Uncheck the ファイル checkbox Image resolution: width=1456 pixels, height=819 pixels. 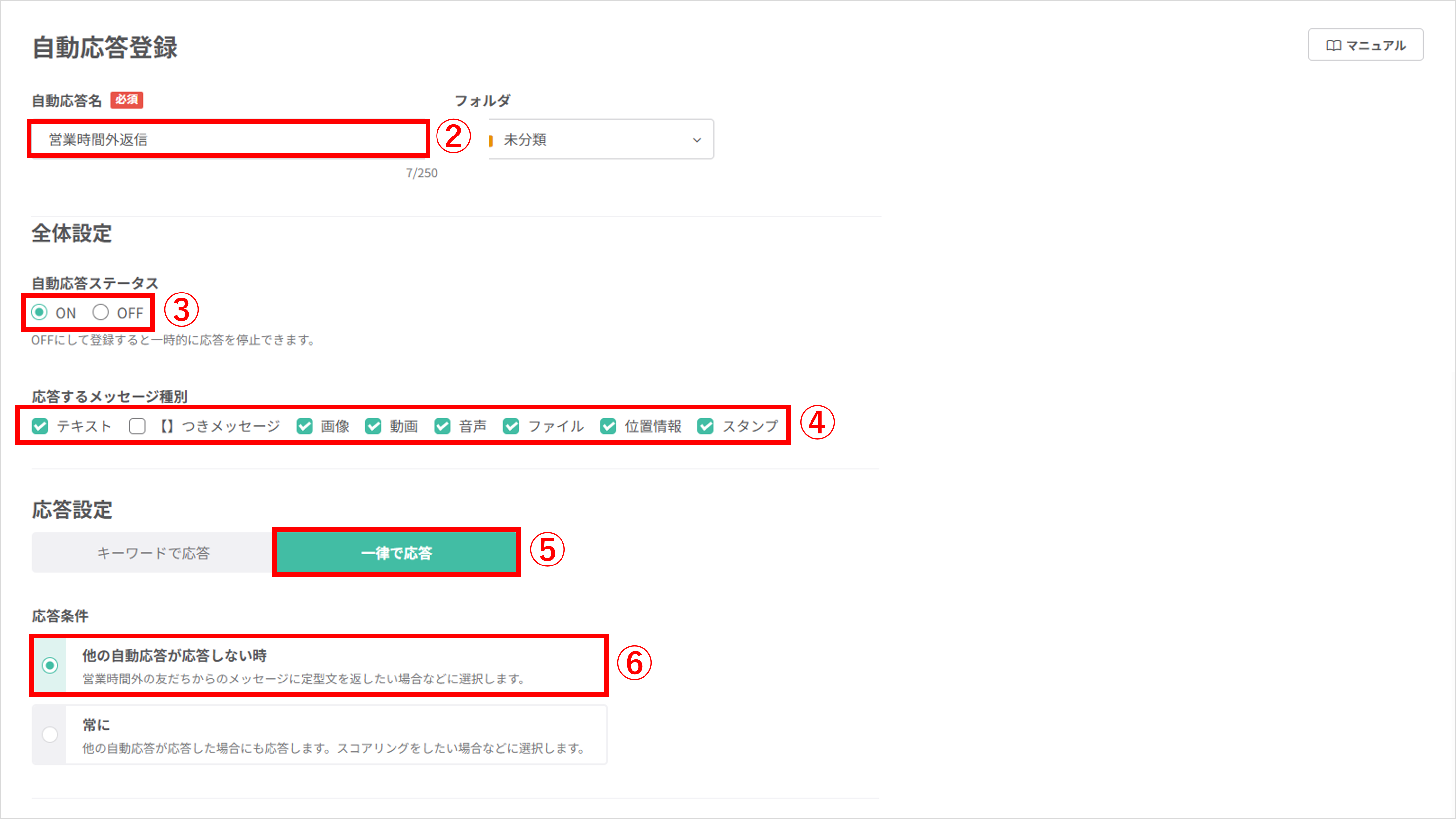511,426
